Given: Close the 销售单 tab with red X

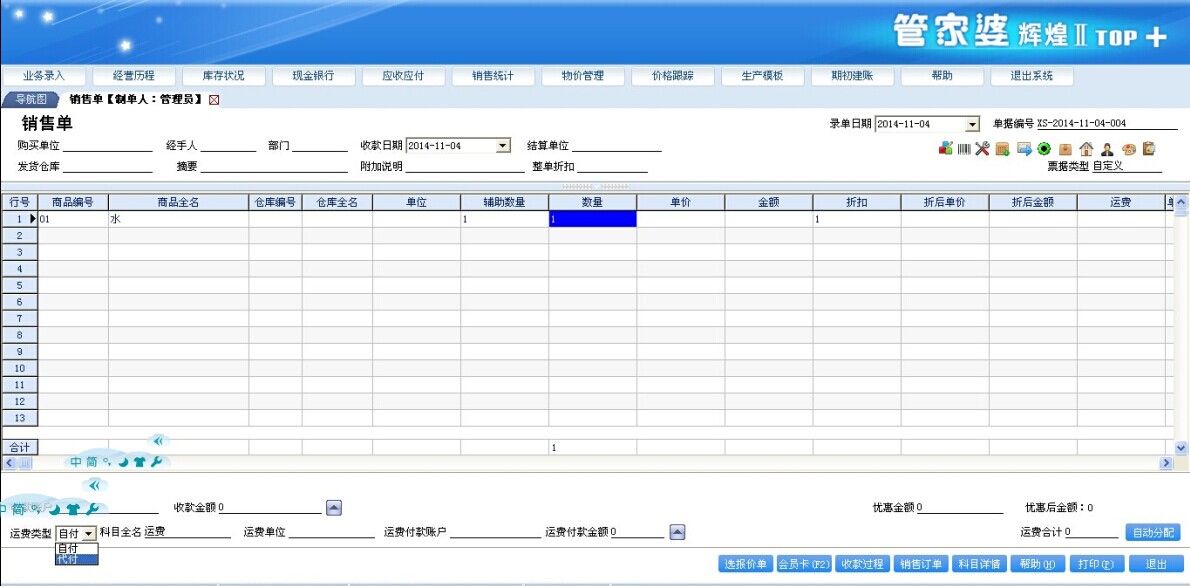Looking at the screenshot, I should tap(214, 100).
